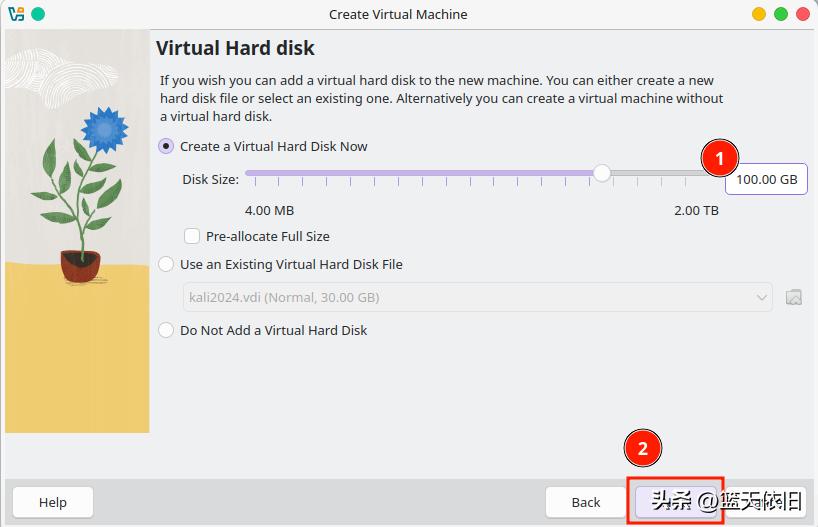
Task: Click the green maximize window button
Action: 781,14
